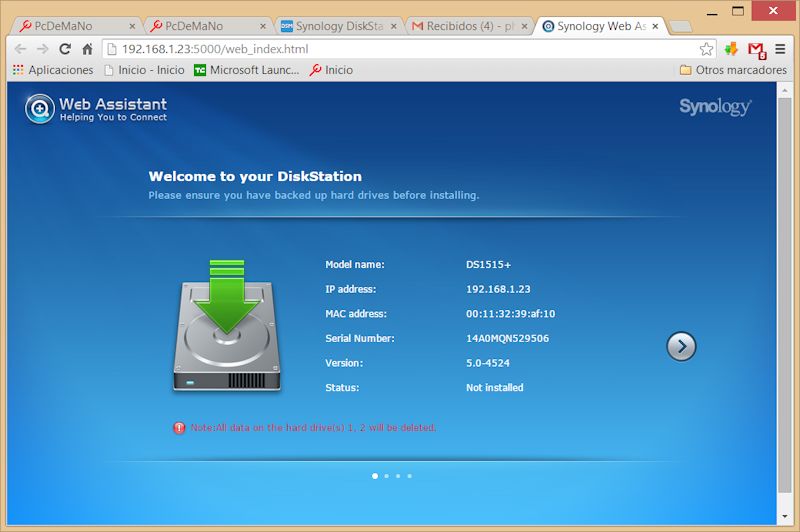Open the Gmail checker extension icon
800x532 pixels.
click(757, 50)
